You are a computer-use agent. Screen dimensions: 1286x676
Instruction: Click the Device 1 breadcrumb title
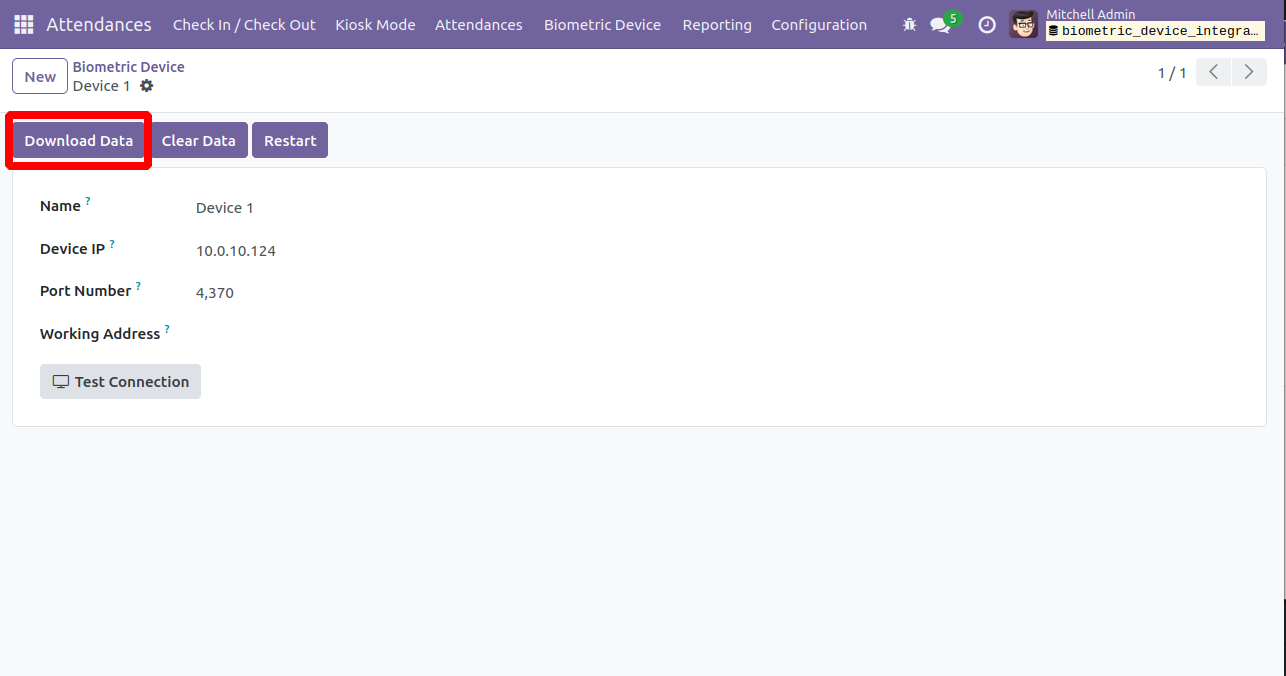tap(102, 86)
